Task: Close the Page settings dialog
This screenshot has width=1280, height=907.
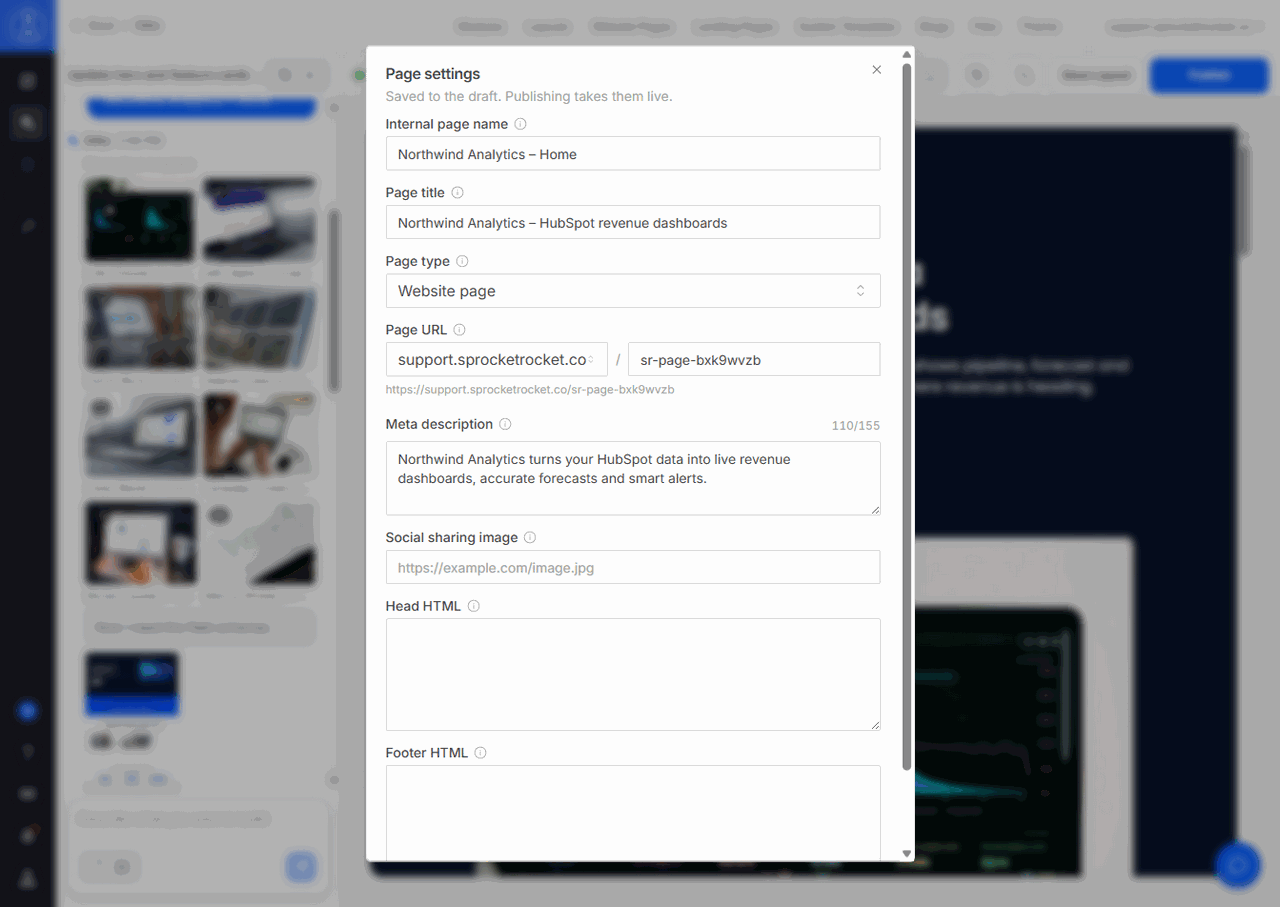Action: 877,70
